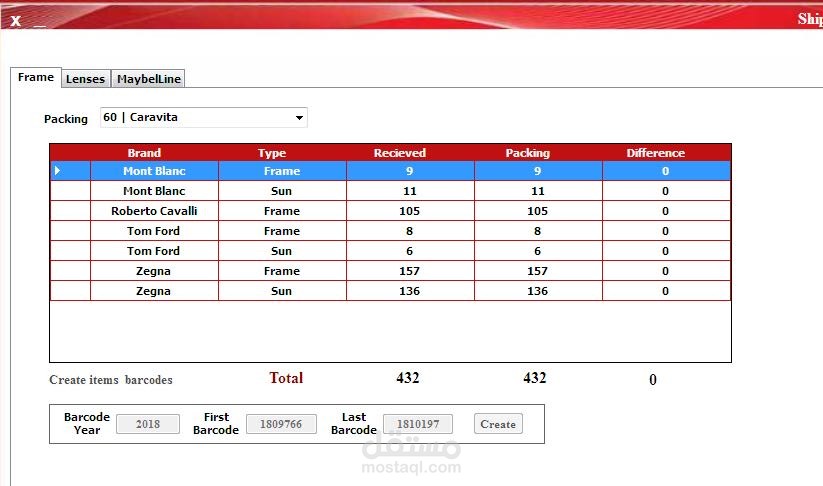The height and width of the screenshot is (486, 823).
Task: Click row header of Roberto Cavalli row
Action: click(70, 211)
